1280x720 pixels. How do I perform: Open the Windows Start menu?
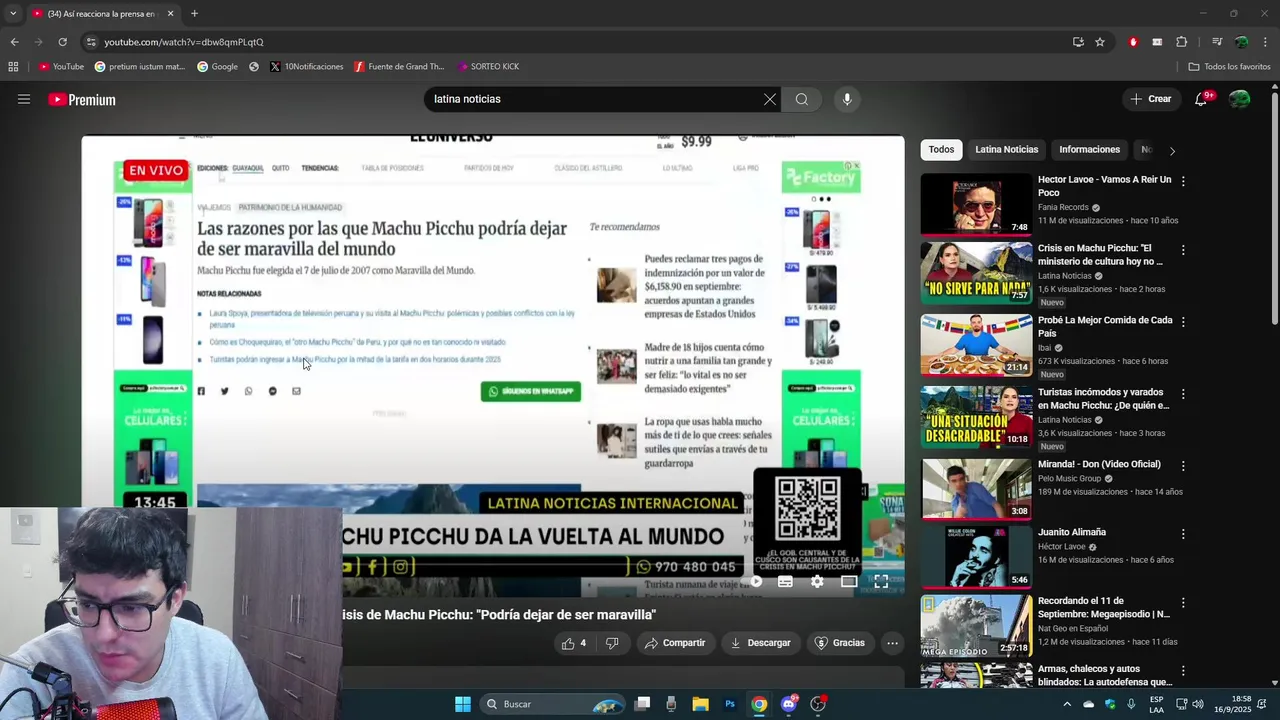[x=462, y=704]
